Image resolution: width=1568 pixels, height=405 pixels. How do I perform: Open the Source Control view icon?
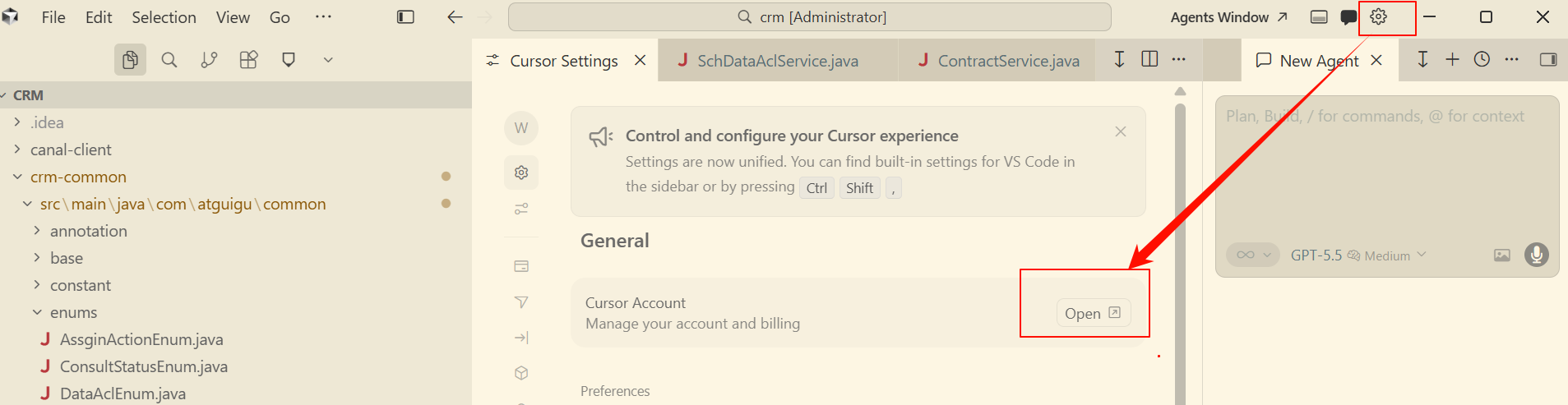coord(209,60)
